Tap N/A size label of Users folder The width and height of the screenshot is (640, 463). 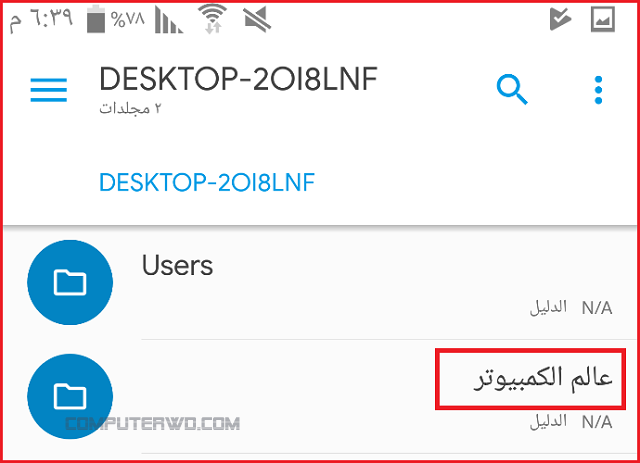tap(597, 308)
